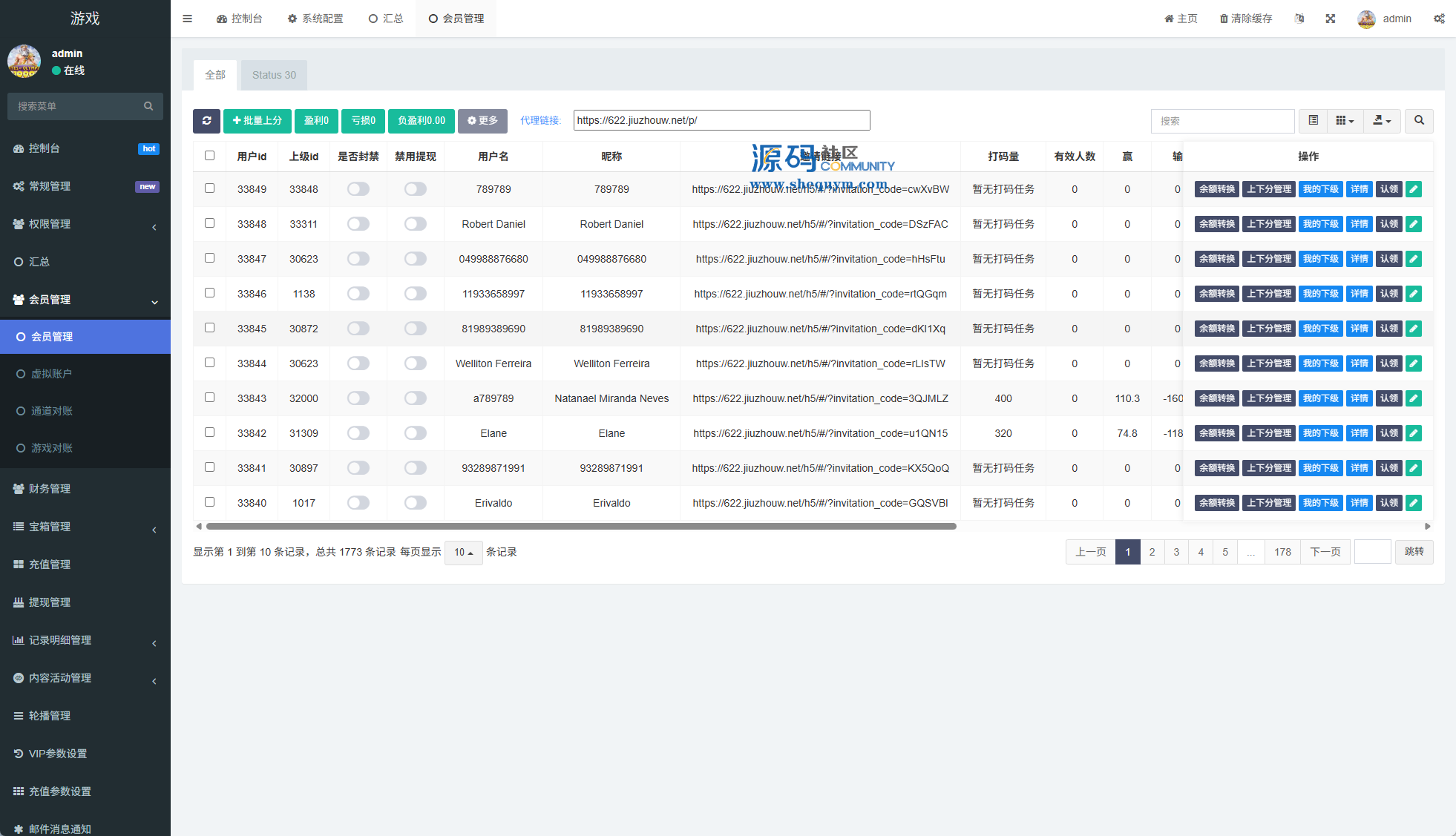Check the checkbox for user 33848 row

pos(209,223)
